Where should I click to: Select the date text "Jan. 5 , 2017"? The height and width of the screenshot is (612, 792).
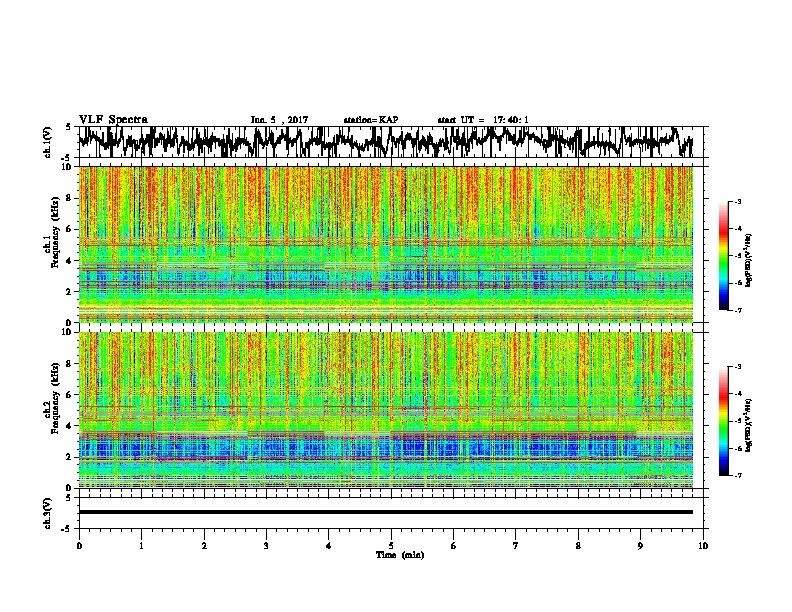[x=279, y=120]
